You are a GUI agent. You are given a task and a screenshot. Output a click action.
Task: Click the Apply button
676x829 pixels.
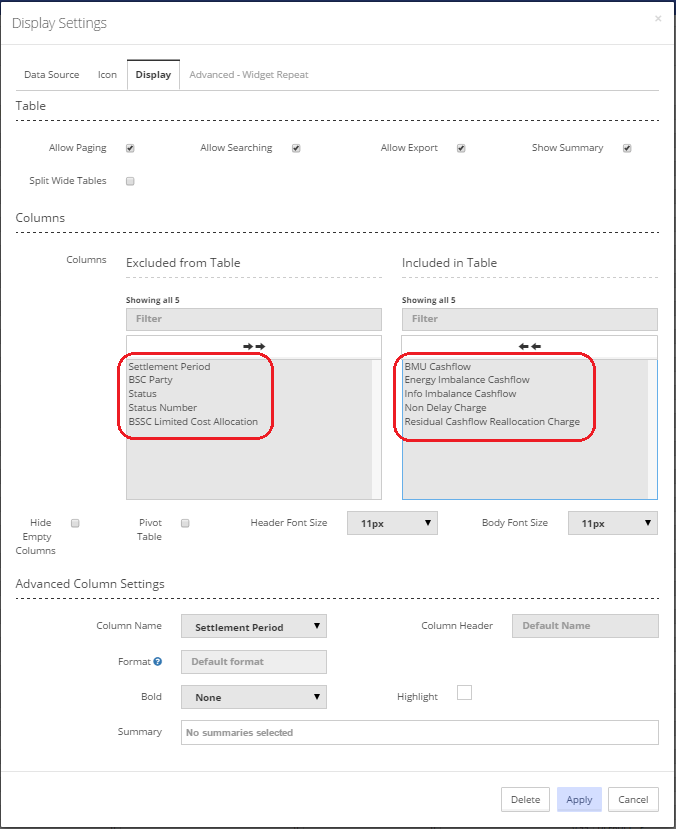[579, 799]
